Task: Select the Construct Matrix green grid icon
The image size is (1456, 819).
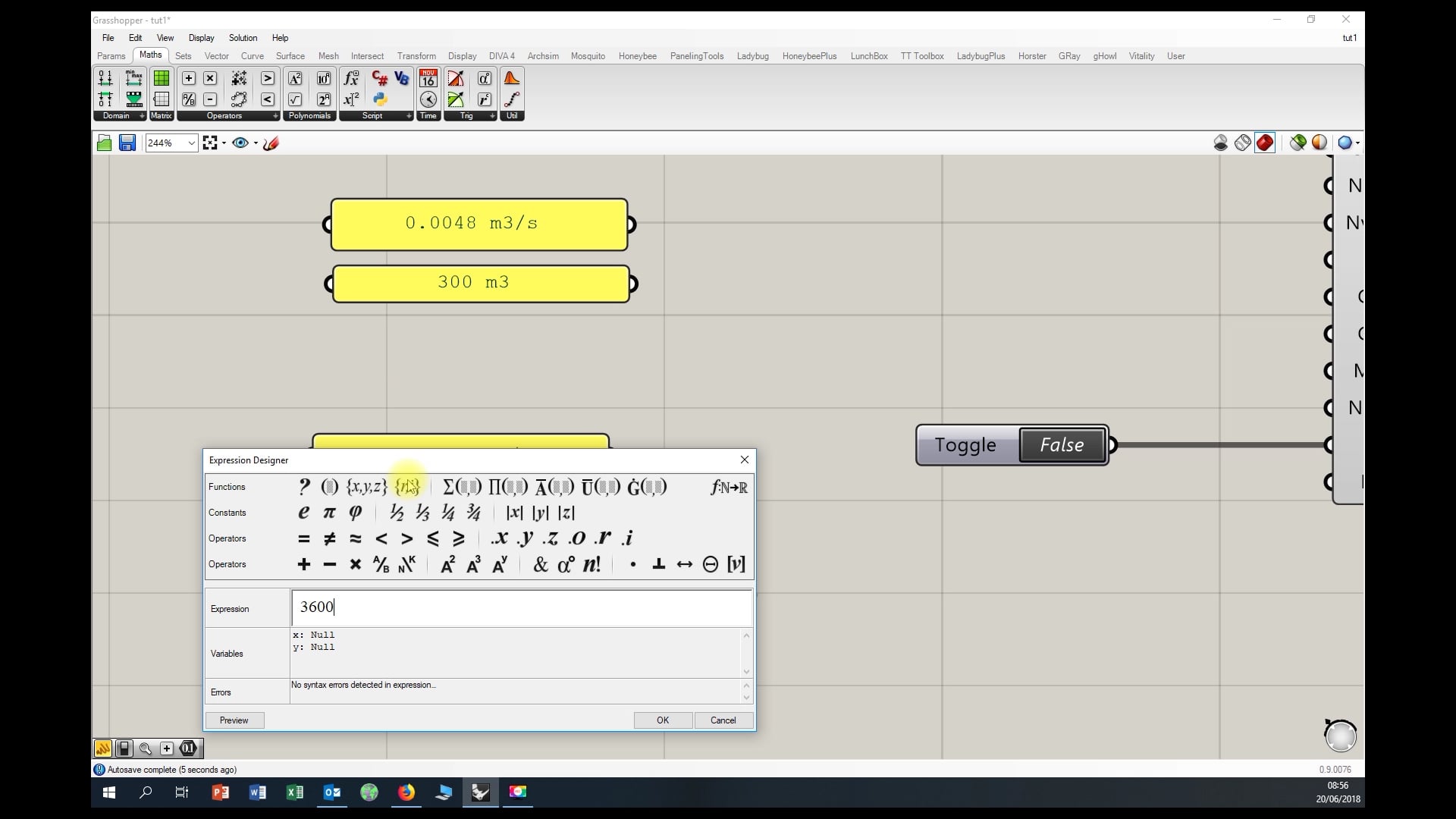Action: (162, 78)
